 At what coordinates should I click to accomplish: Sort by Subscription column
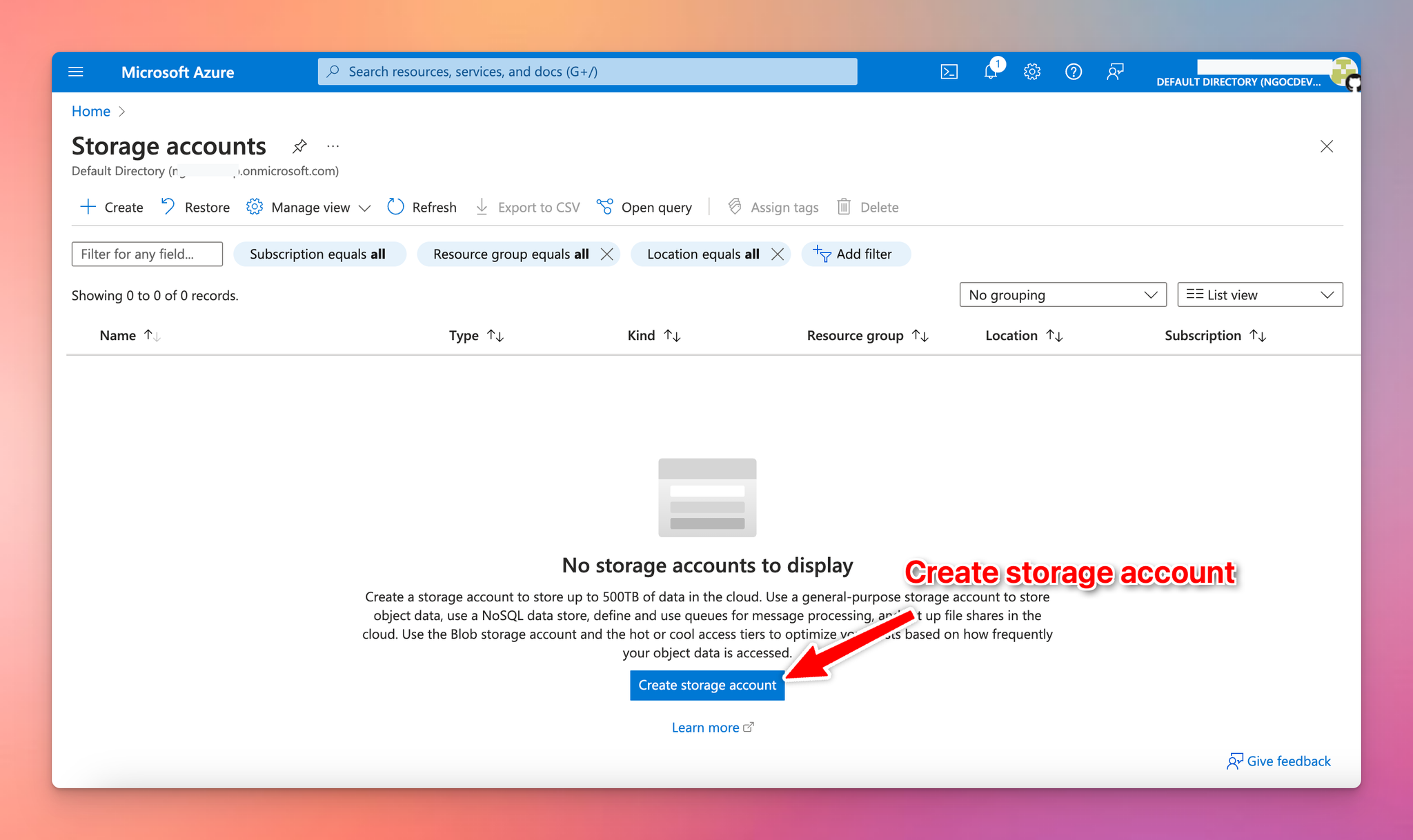tap(1216, 335)
